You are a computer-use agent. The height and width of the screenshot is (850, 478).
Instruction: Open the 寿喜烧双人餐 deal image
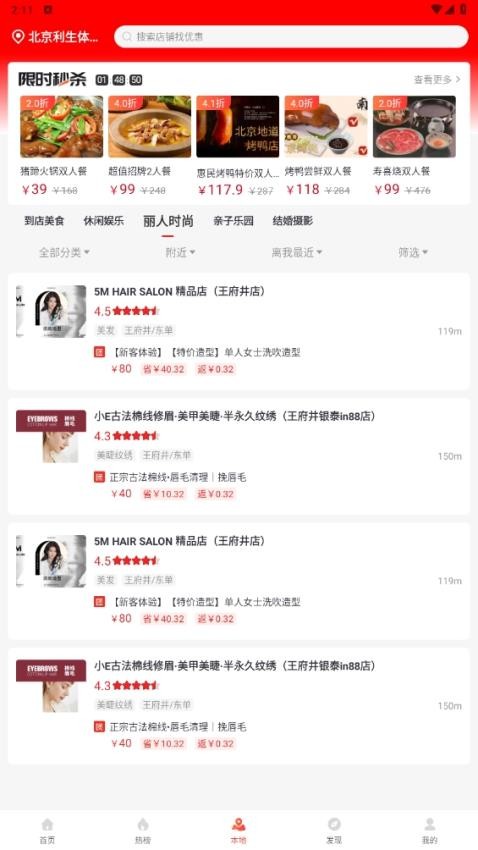click(x=414, y=127)
